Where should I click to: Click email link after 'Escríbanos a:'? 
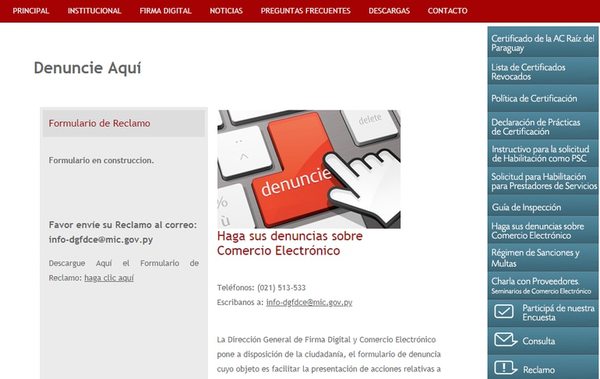309,302
